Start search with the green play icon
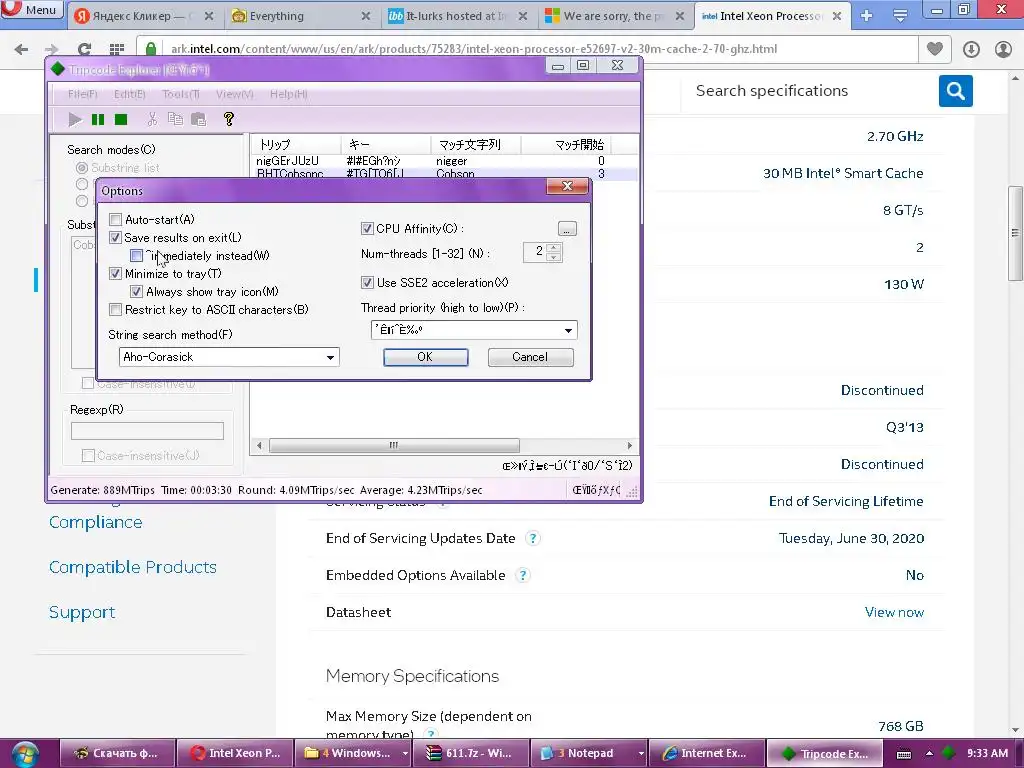The height and width of the screenshot is (768, 1024). pyautogui.click(x=75, y=119)
